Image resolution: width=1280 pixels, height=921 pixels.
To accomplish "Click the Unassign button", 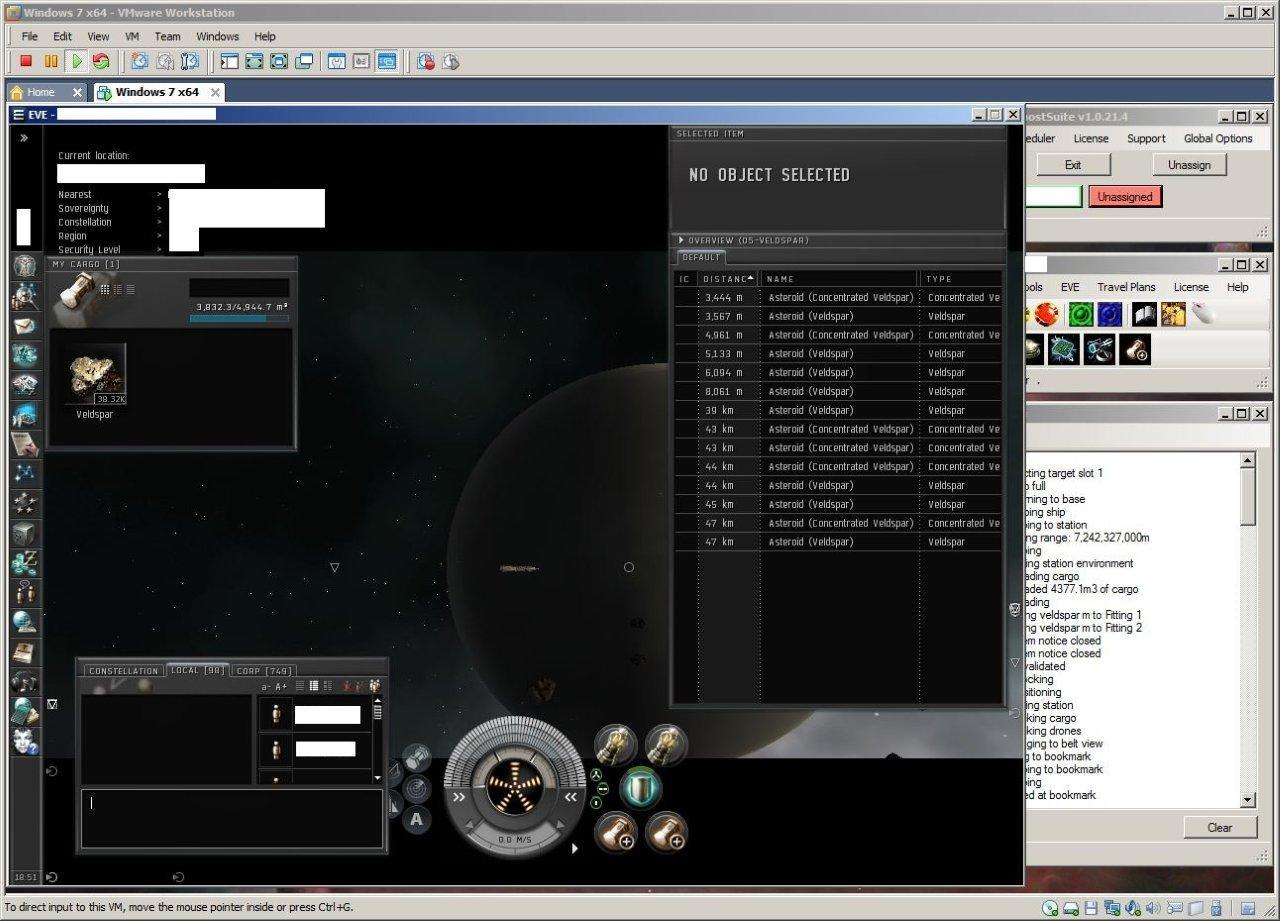I will click(x=1189, y=165).
